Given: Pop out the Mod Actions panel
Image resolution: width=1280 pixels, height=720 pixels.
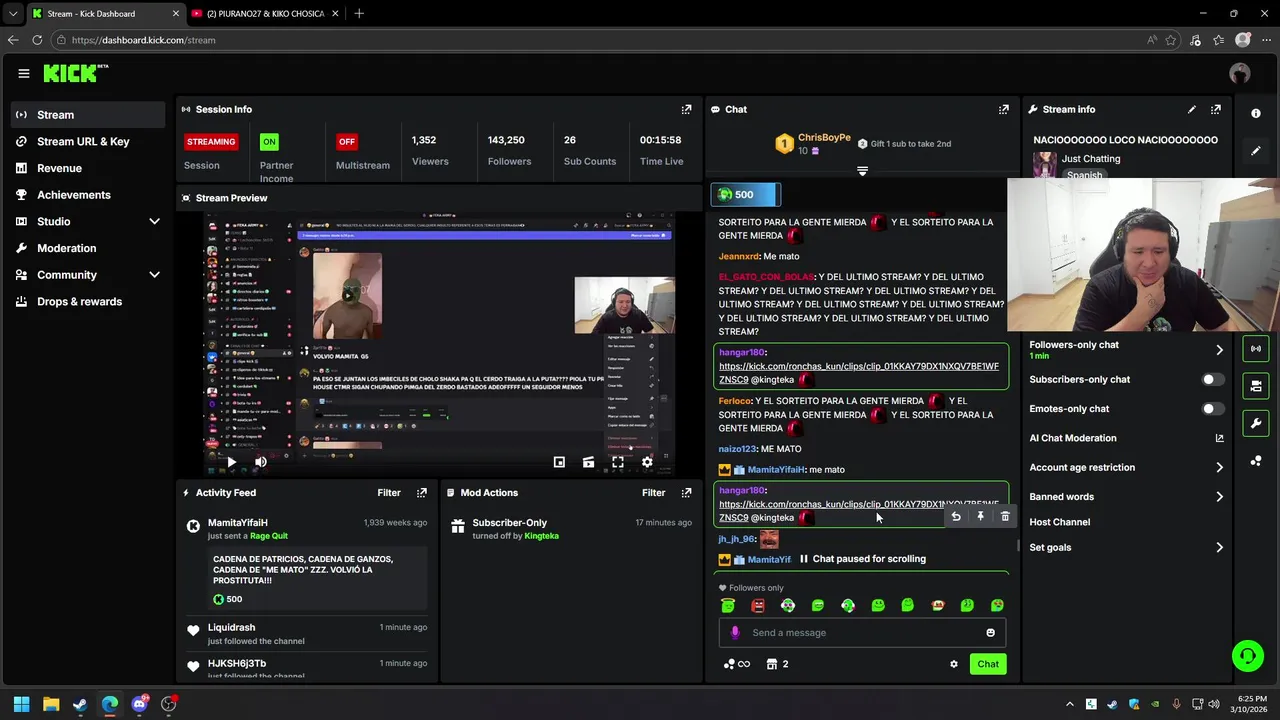Looking at the screenshot, I should tap(686, 492).
